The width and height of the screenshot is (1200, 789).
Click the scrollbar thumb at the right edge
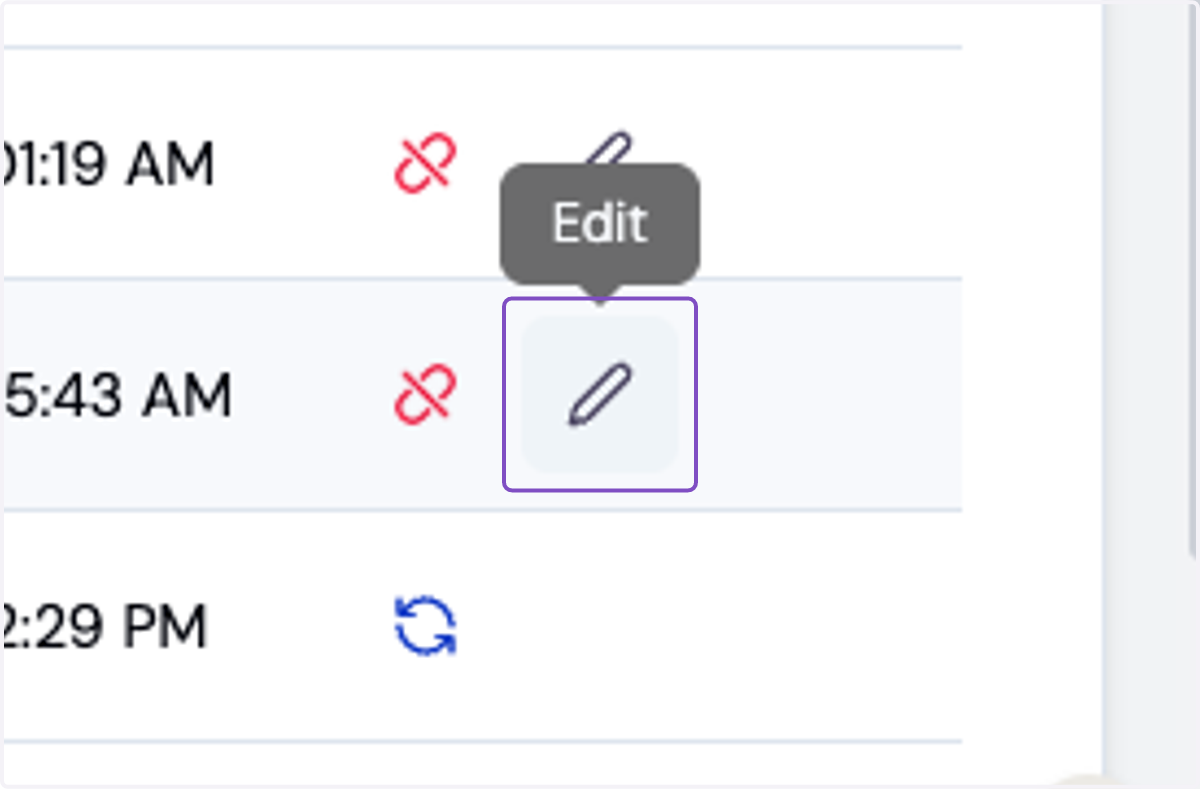click(x=1195, y=280)
